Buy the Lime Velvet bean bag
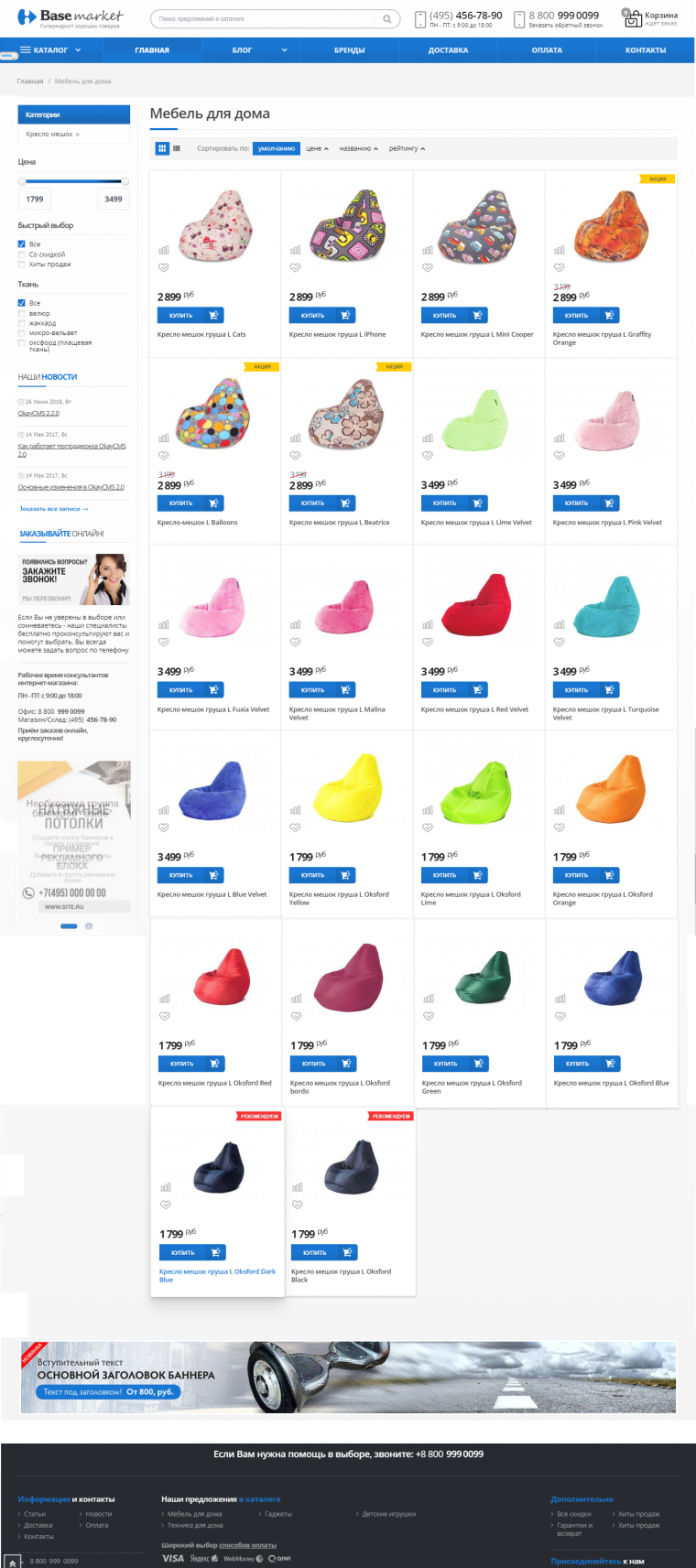 click(x=454, y=503)
